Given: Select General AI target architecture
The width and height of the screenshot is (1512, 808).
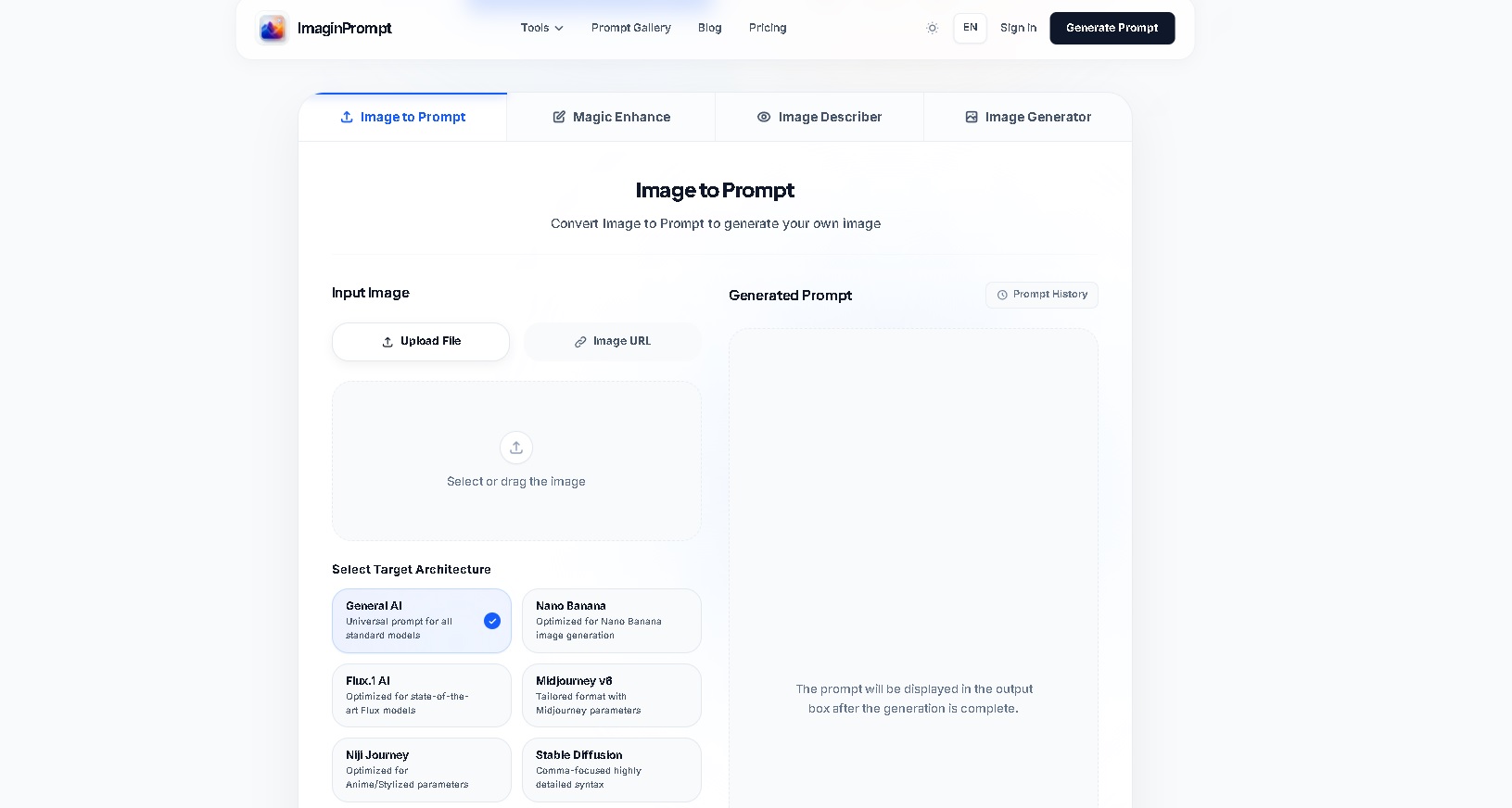Looking at the screenshot, I should pos(422,621).
